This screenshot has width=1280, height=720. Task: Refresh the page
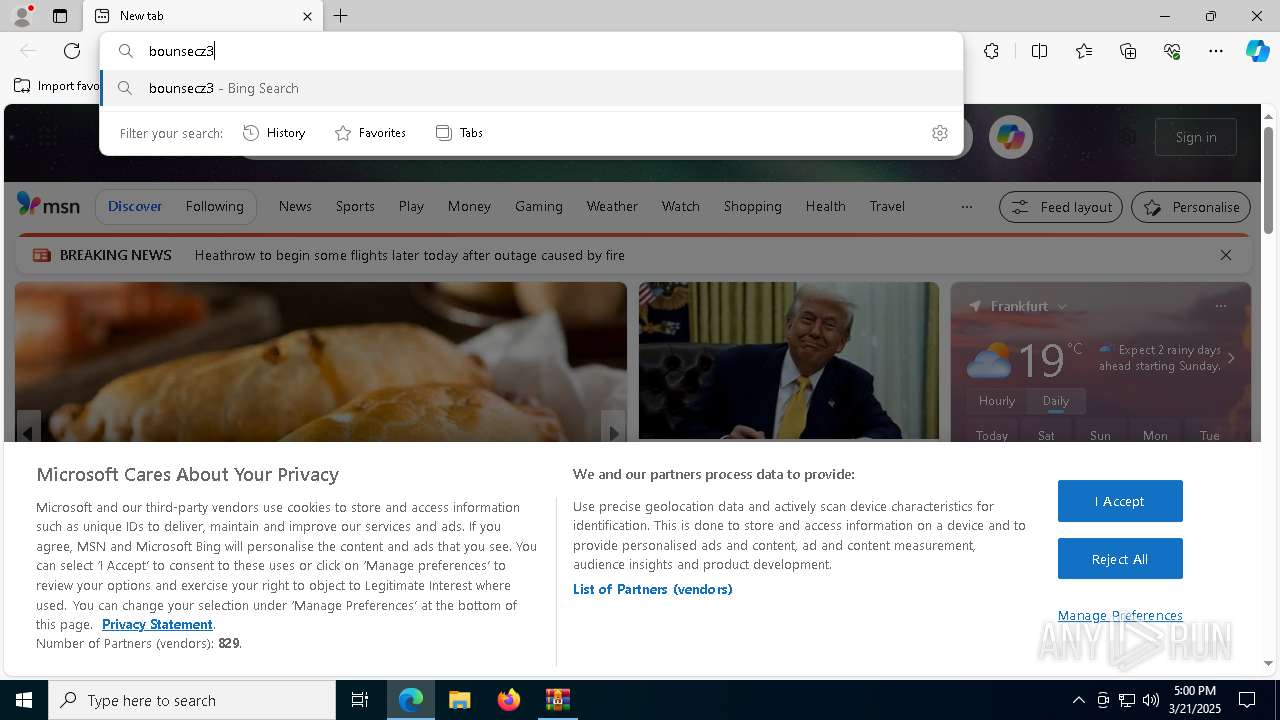click(x=72, y=51)
